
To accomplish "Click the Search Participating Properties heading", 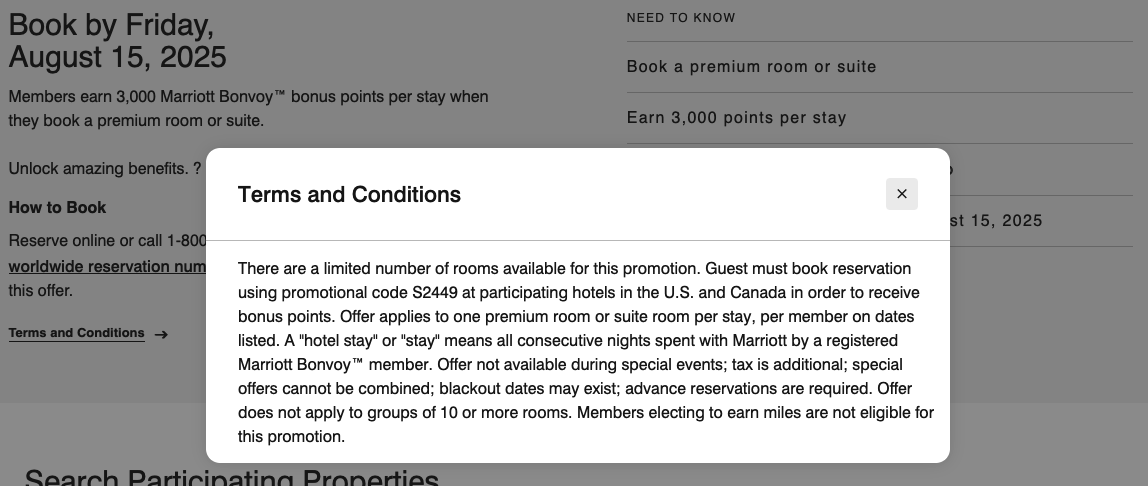I will [231, 477].
